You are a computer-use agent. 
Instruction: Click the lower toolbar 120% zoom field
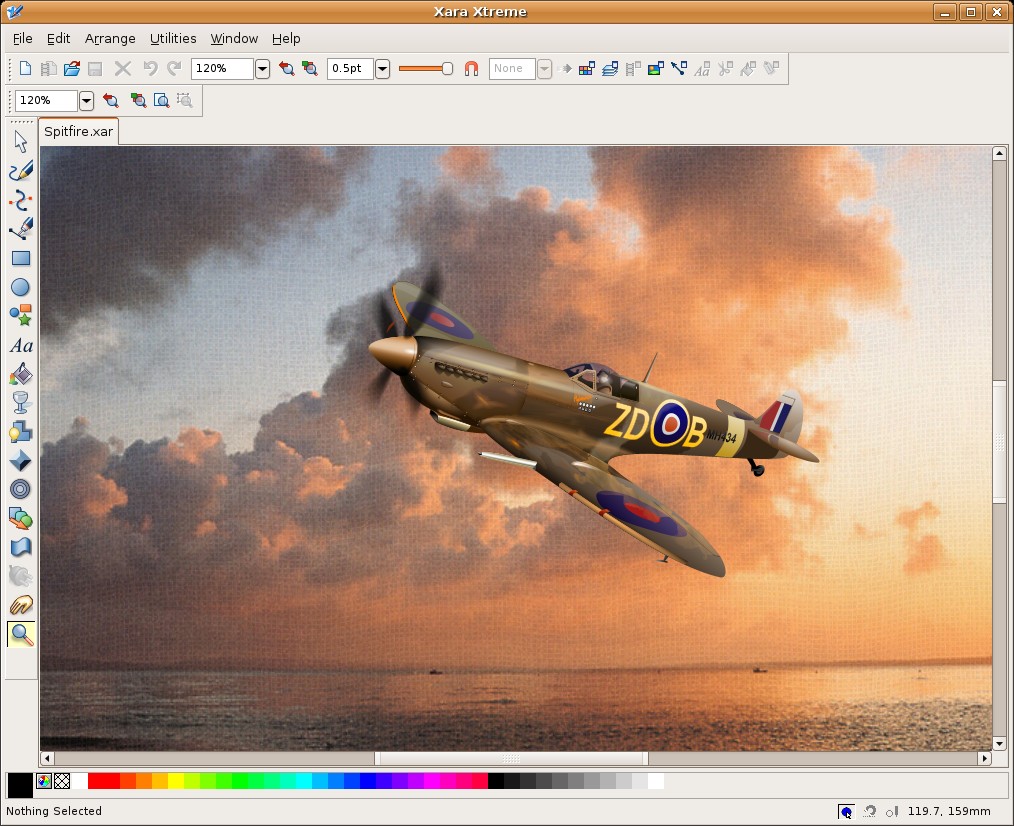click(x=46, y=100)
